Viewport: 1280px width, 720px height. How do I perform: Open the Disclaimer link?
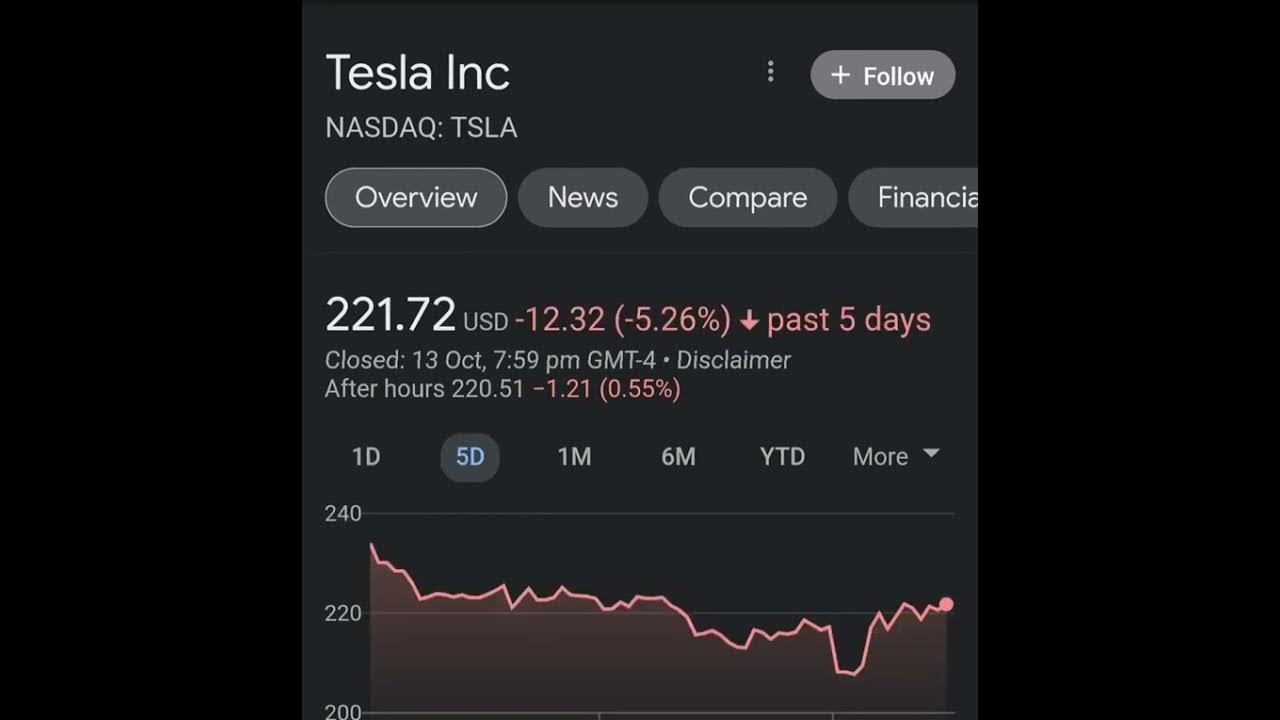click(733, 360)
